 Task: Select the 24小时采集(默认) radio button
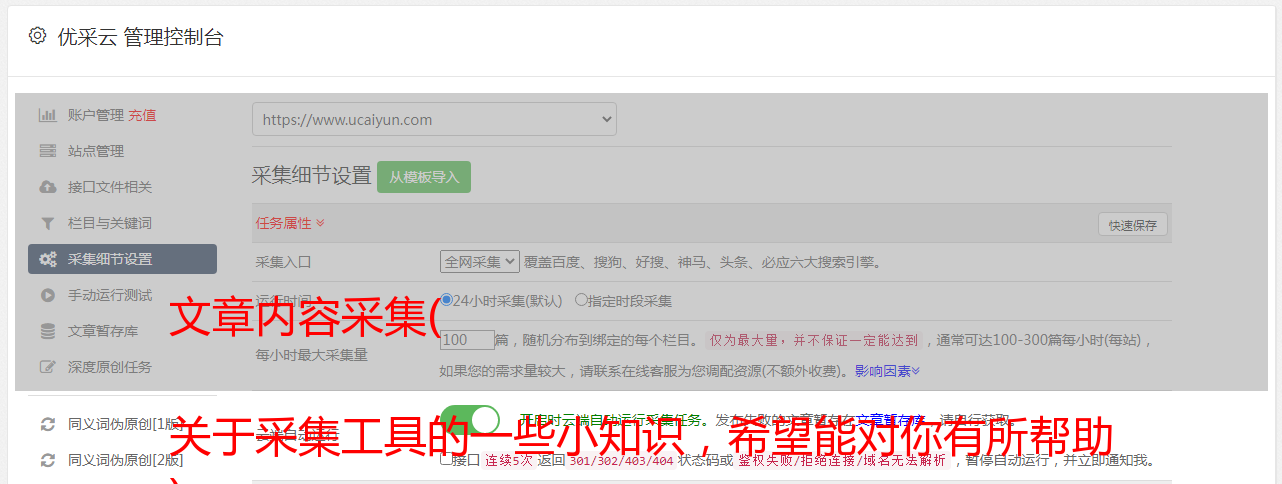pos(447,299)
